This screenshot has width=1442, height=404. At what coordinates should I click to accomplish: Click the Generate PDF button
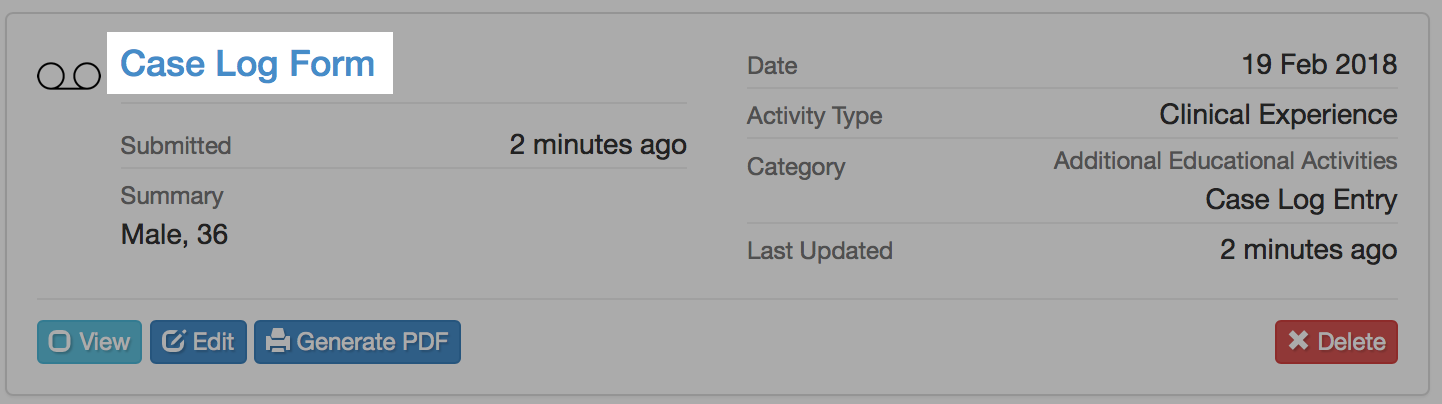pos(357,342)
